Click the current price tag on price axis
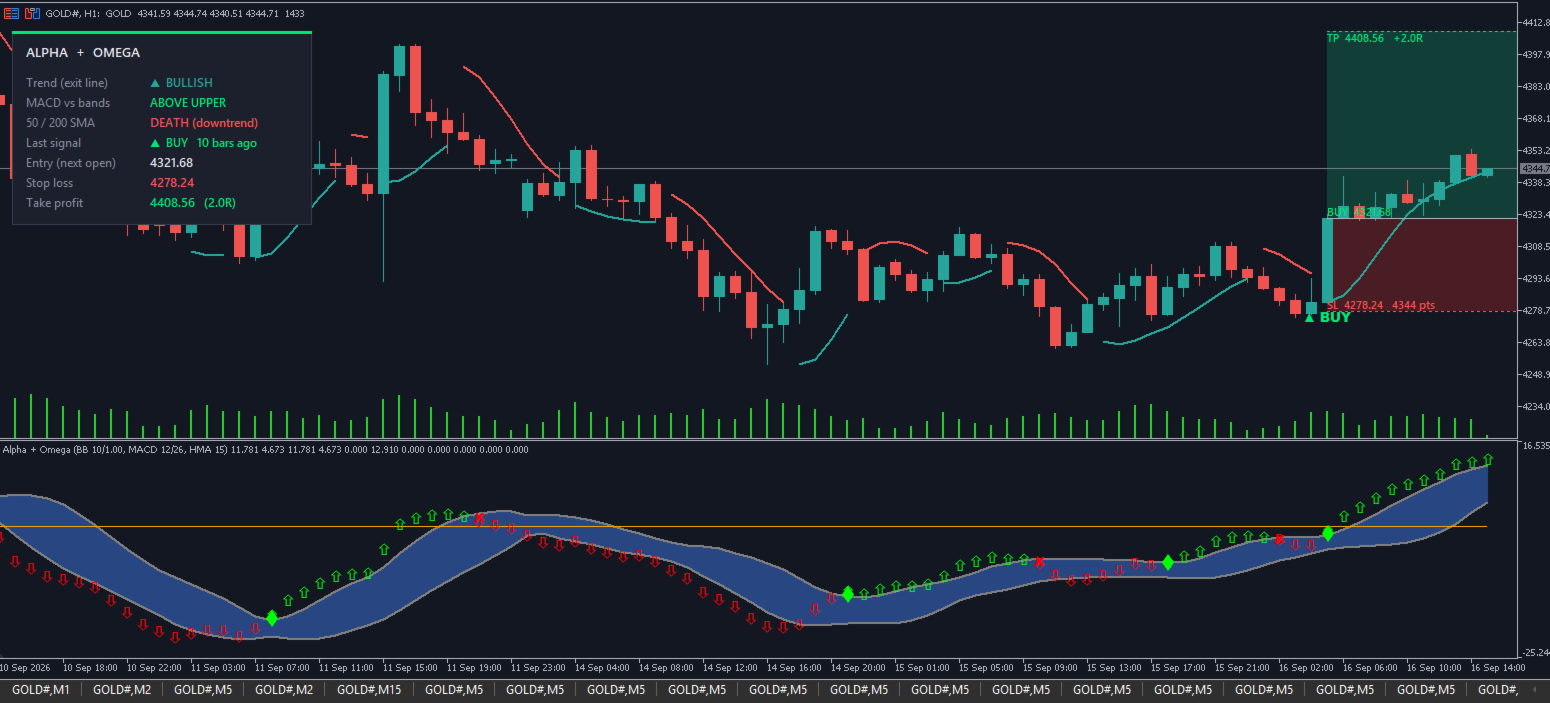The width and height of the screenshot is (1550, 703). pyautogui.click(x=1534, y=168)
